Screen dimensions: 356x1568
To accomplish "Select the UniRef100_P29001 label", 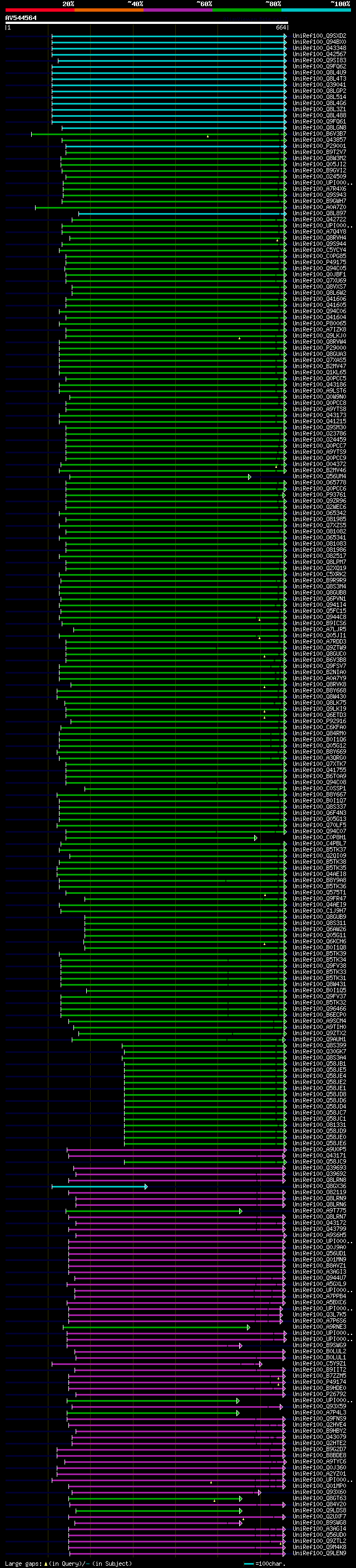I will 319,146.
